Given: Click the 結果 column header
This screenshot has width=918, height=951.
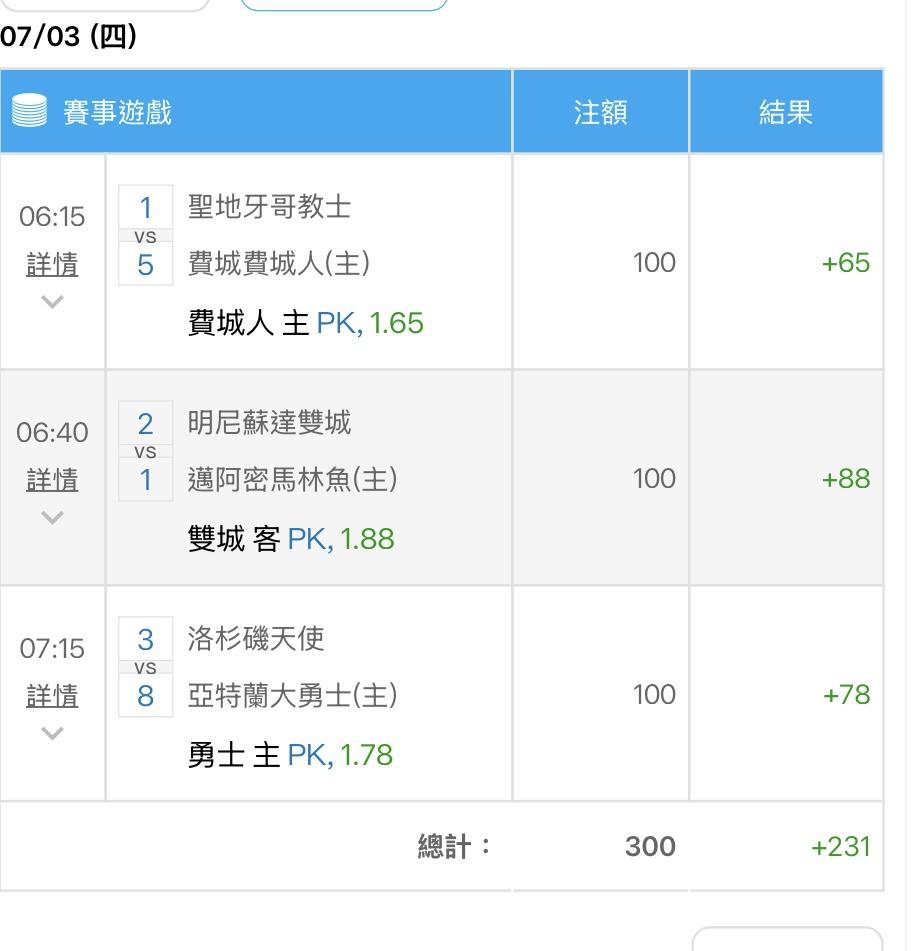Looking at the screenshot, I should coord(786,112).
